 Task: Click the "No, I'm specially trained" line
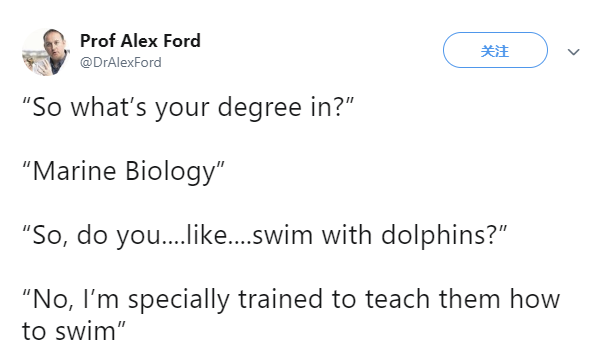pyautogui.click(x=291, y=299)
